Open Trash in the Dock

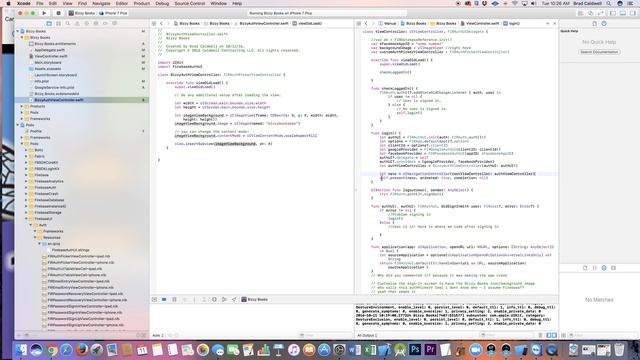click(619, 349)
